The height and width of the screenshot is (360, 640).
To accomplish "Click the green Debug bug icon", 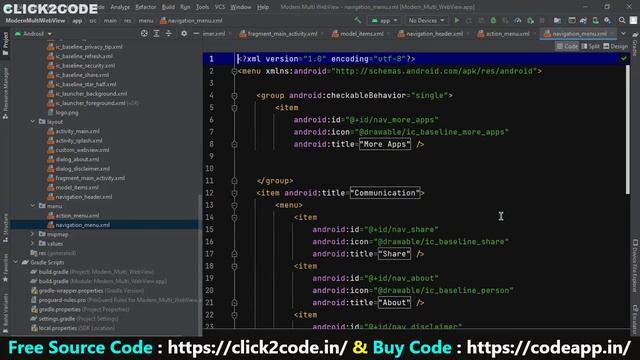I will [x=493, y=20].
